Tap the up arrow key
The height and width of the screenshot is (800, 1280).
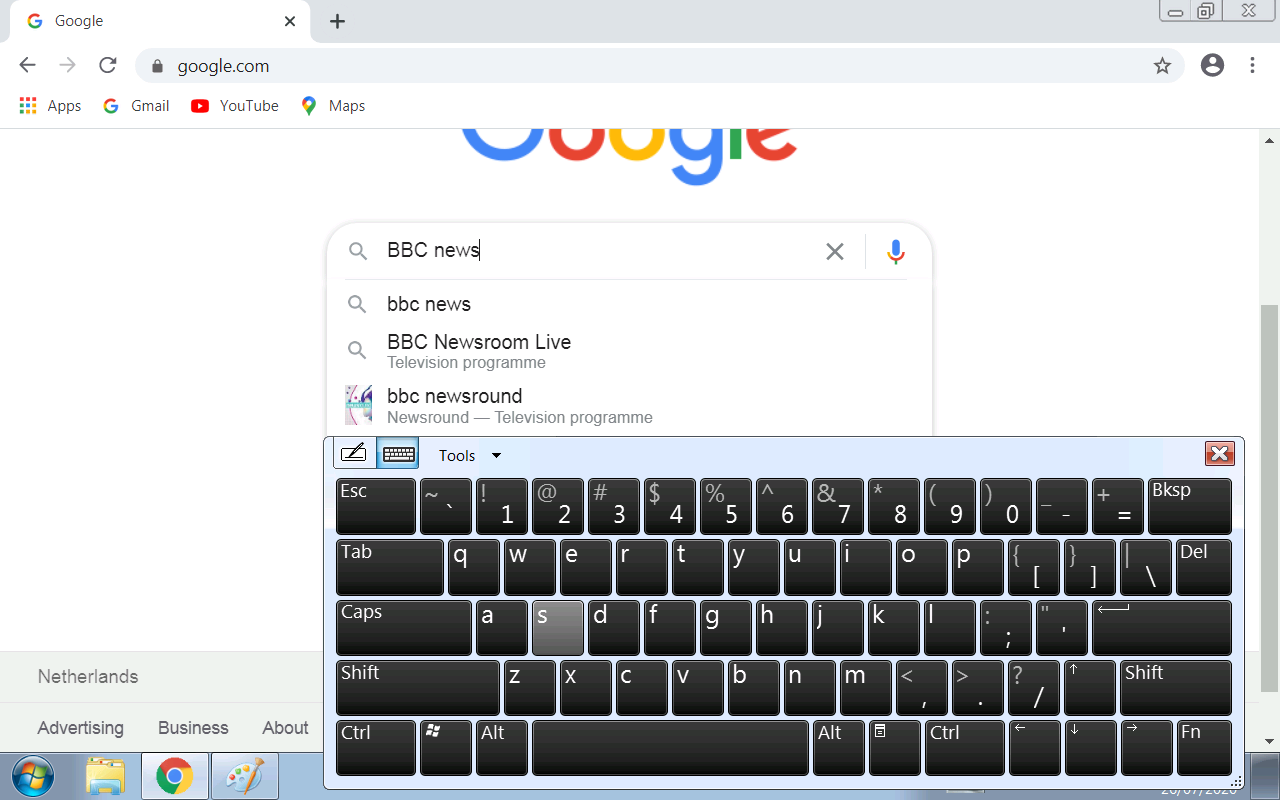[x=1090, y=688]
